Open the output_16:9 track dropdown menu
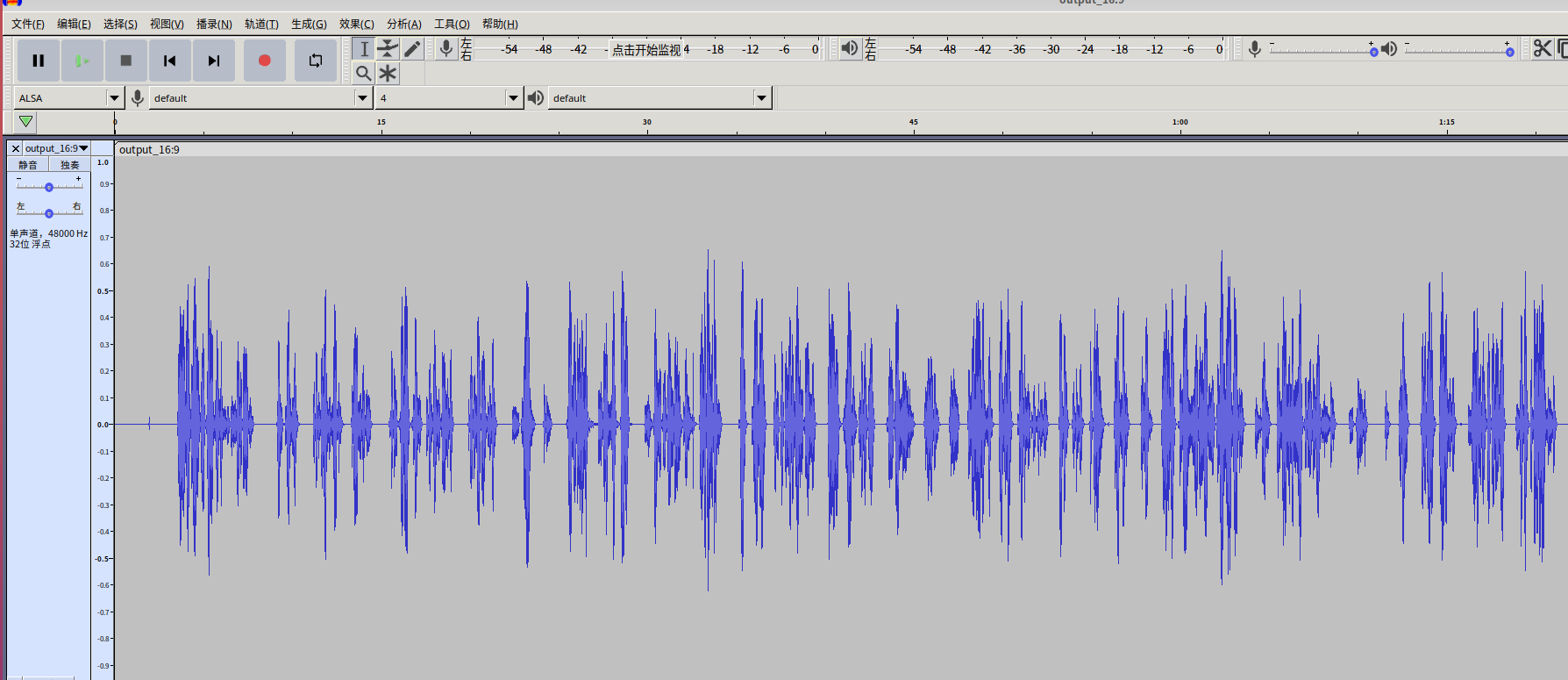Image resolution: width=1568 pixels, height=680 pixels. click(x=57, y=149)
